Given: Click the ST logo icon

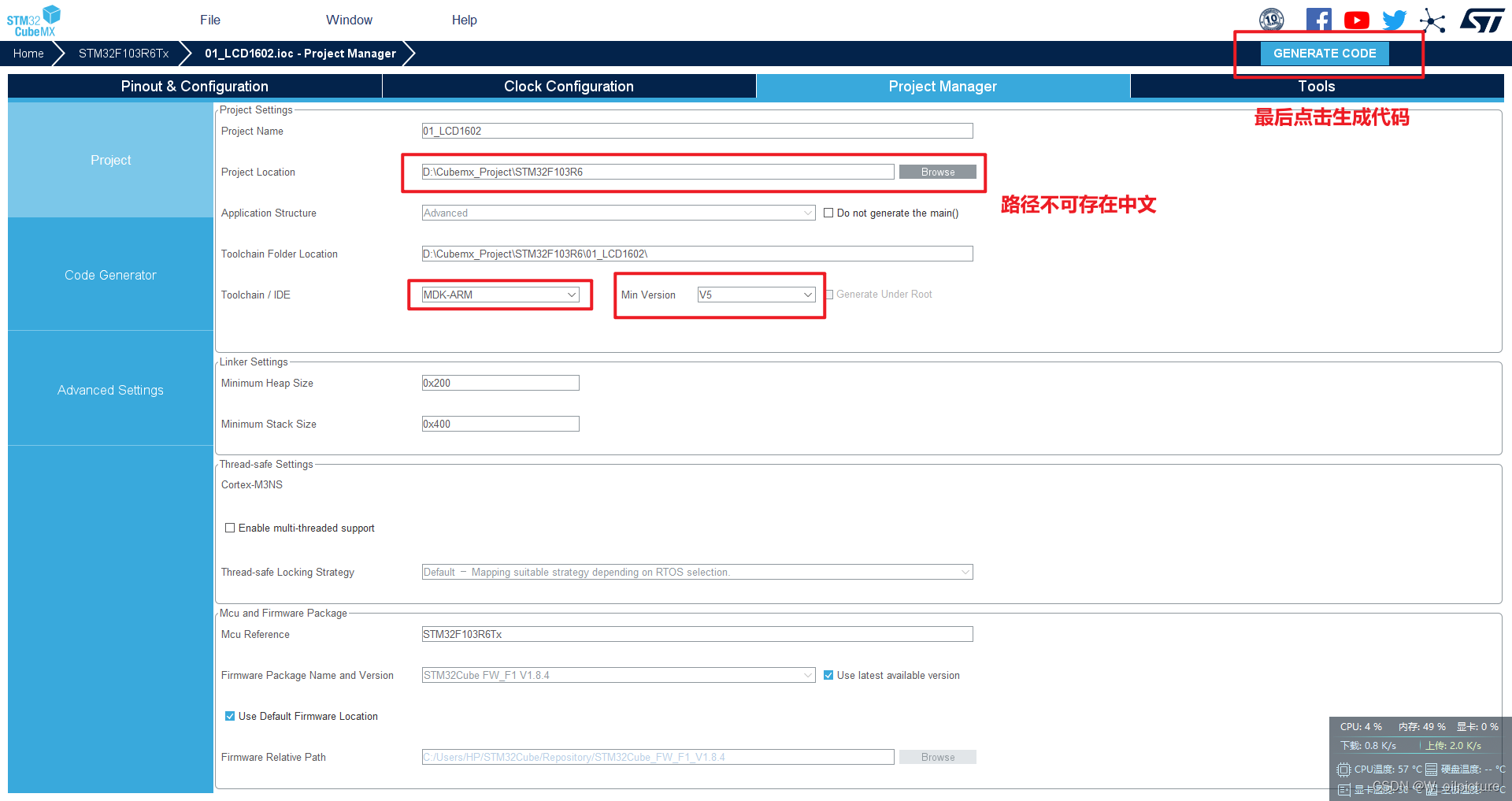Looking at the screenshot, I should (1482, 20).
